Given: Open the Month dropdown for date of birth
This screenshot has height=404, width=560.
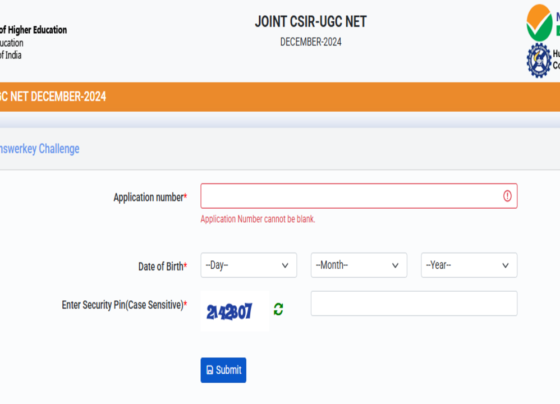Looking at the screenshot, I should tap(359, 265).
